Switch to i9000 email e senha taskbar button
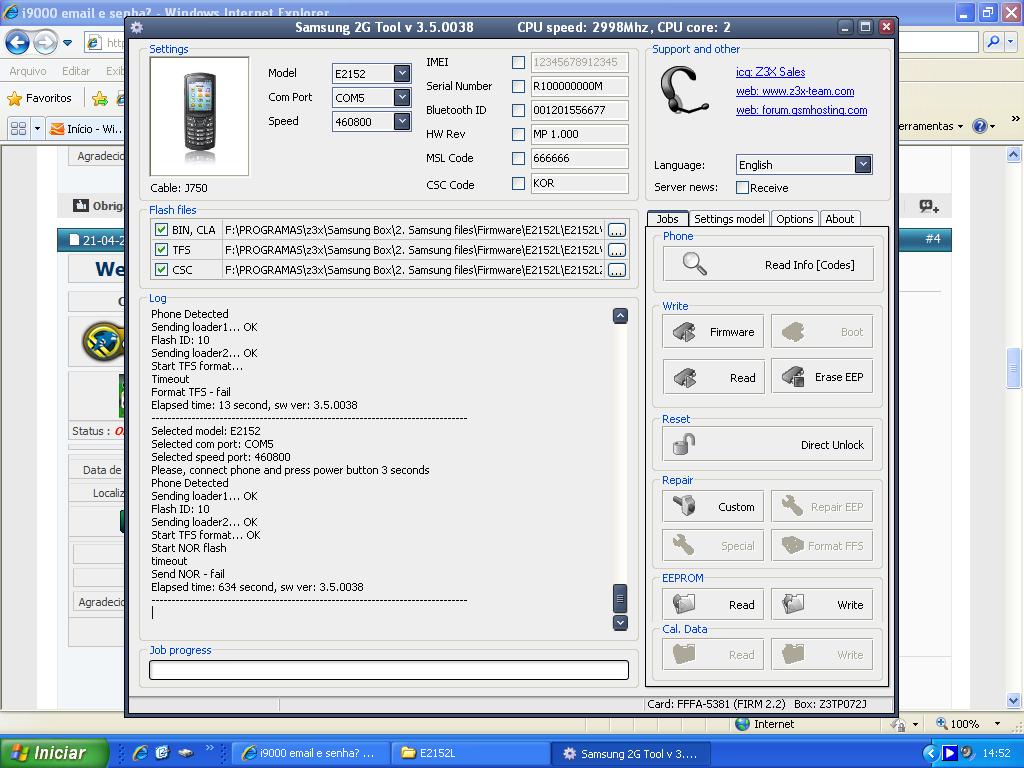 pyautogui.click(x=310, y=753)
